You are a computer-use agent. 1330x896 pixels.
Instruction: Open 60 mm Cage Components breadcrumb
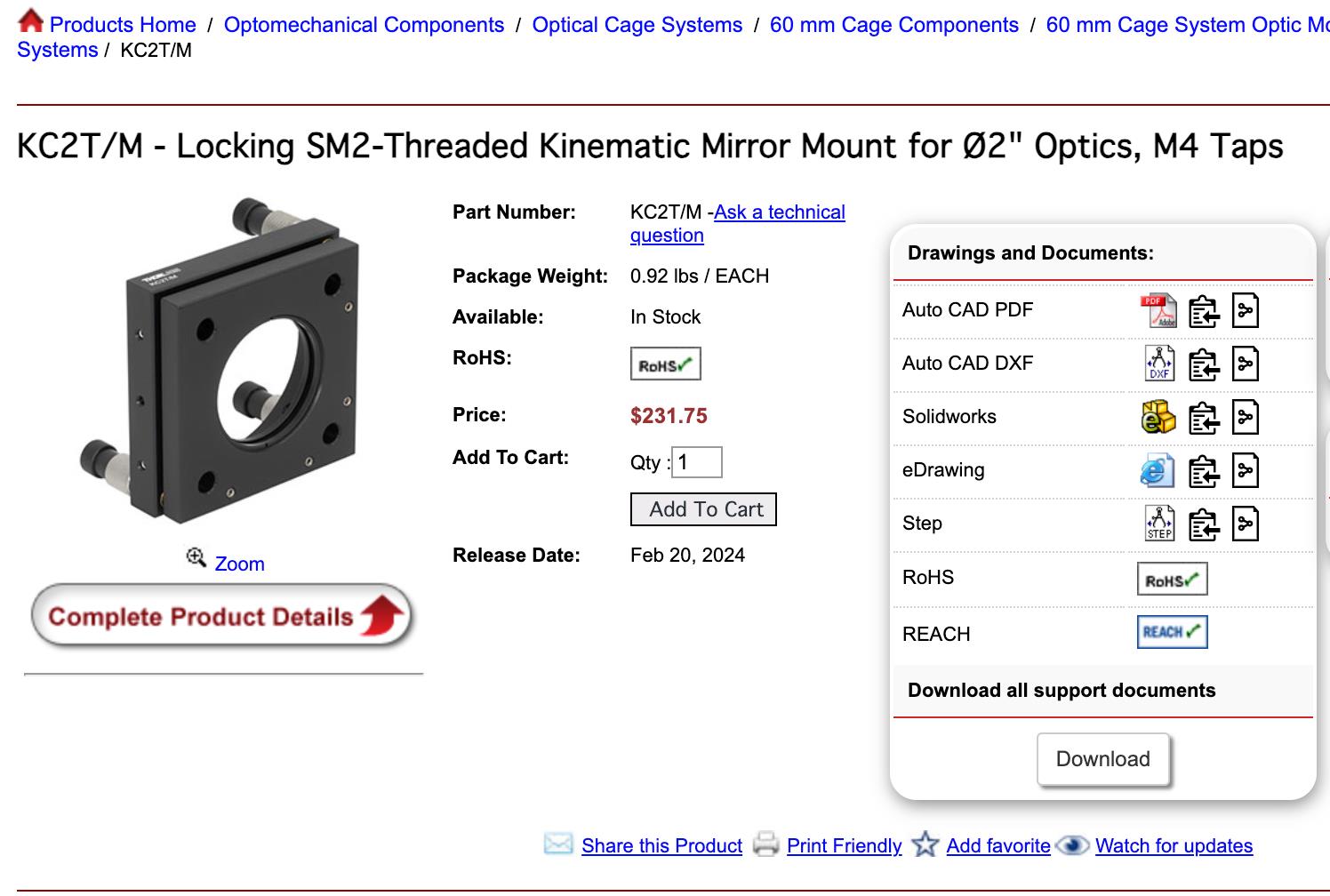pyautogui.click(x=893, y=25)
